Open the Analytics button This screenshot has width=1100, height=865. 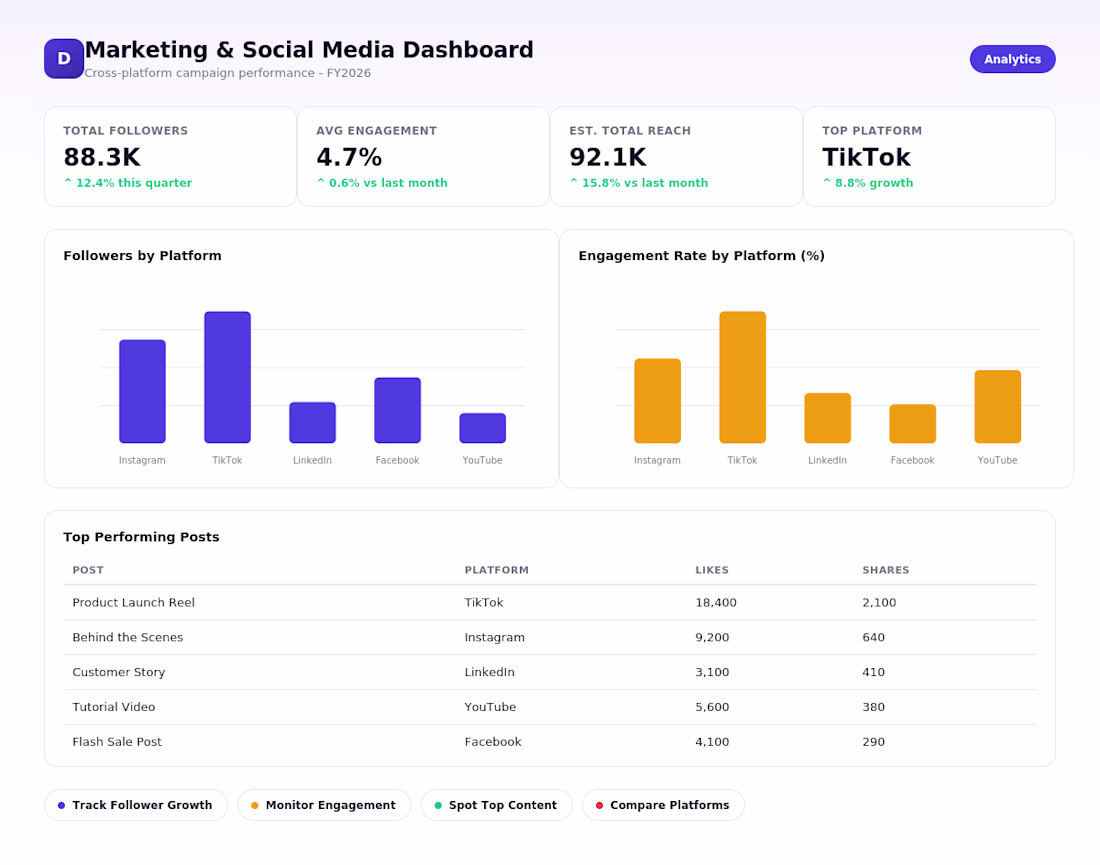pos(1012,59)
